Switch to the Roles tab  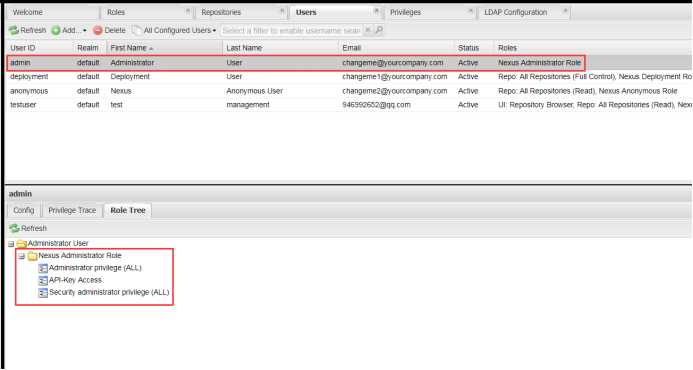[116, 12]
